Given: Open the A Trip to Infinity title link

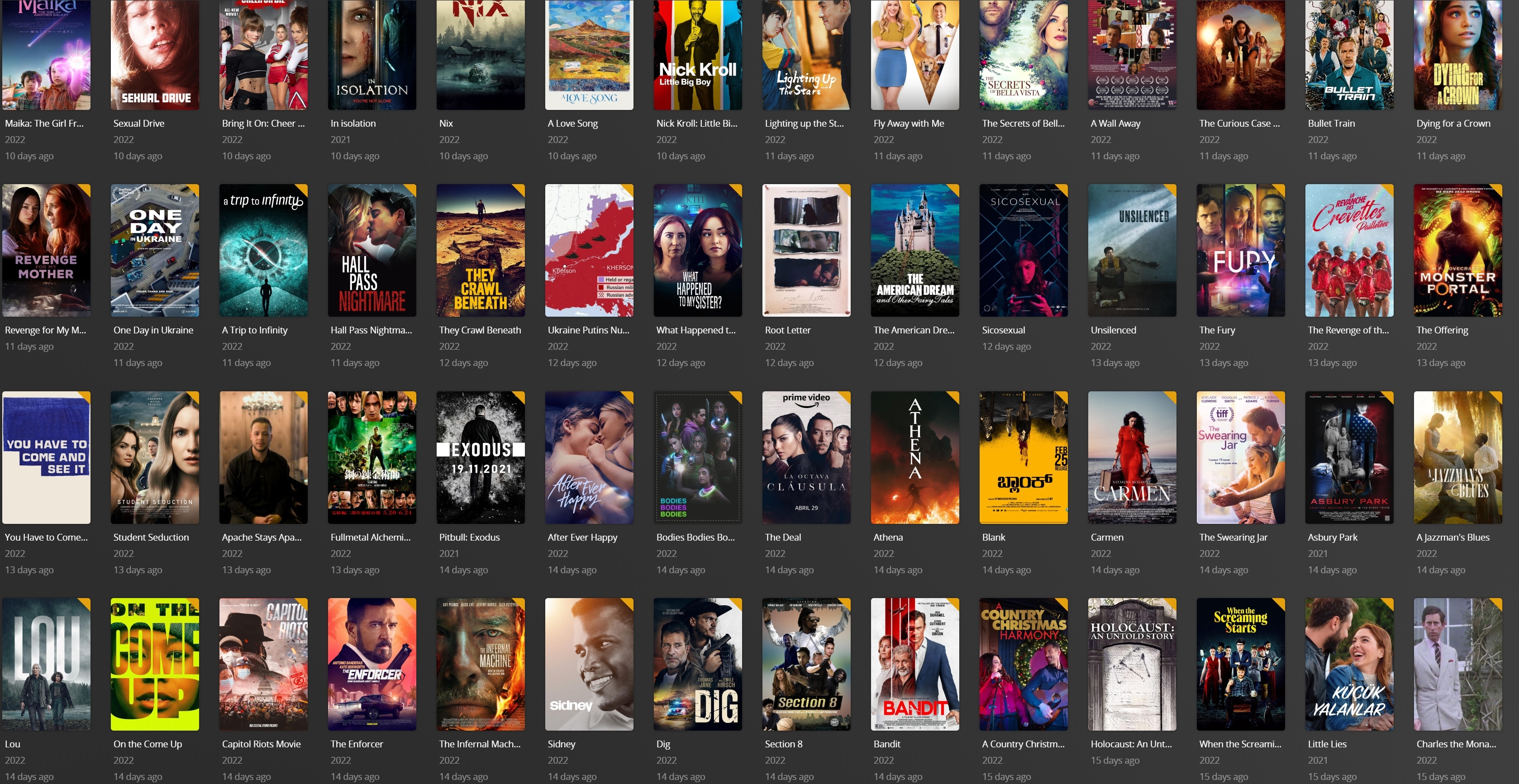Looking at the screenshot, I should [255, 330].
